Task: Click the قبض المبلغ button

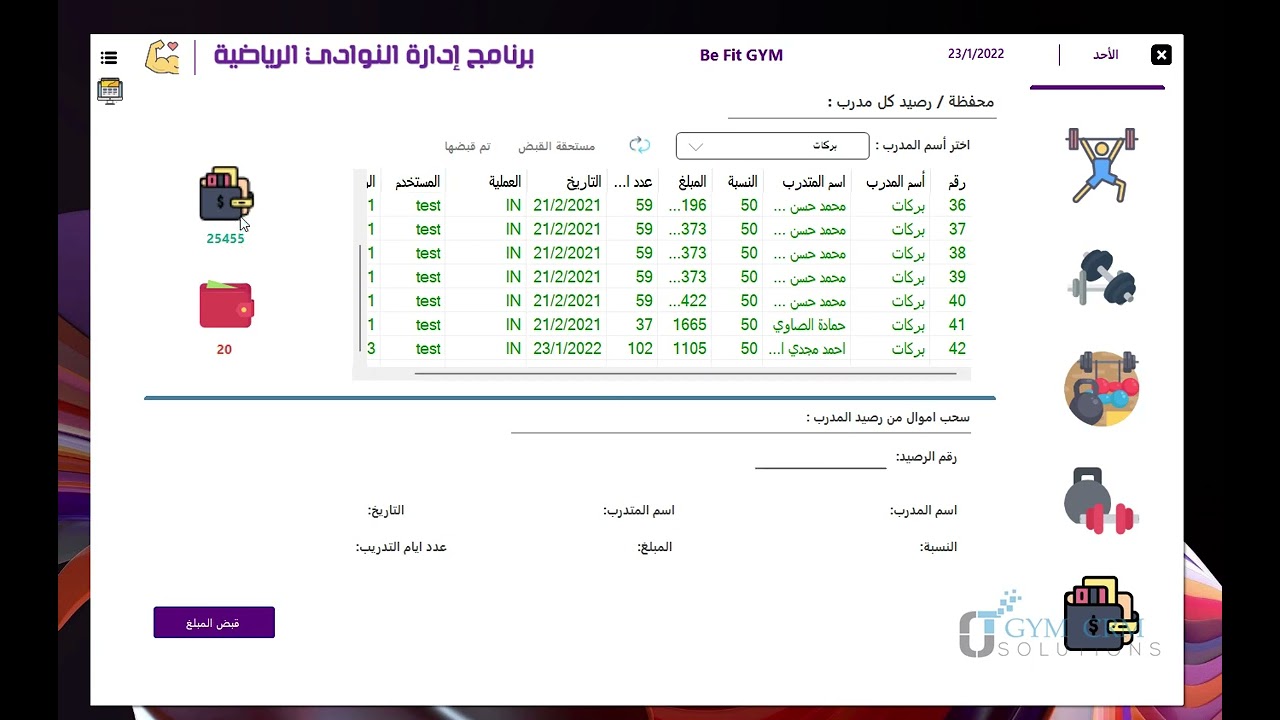Action: point(214,623)
